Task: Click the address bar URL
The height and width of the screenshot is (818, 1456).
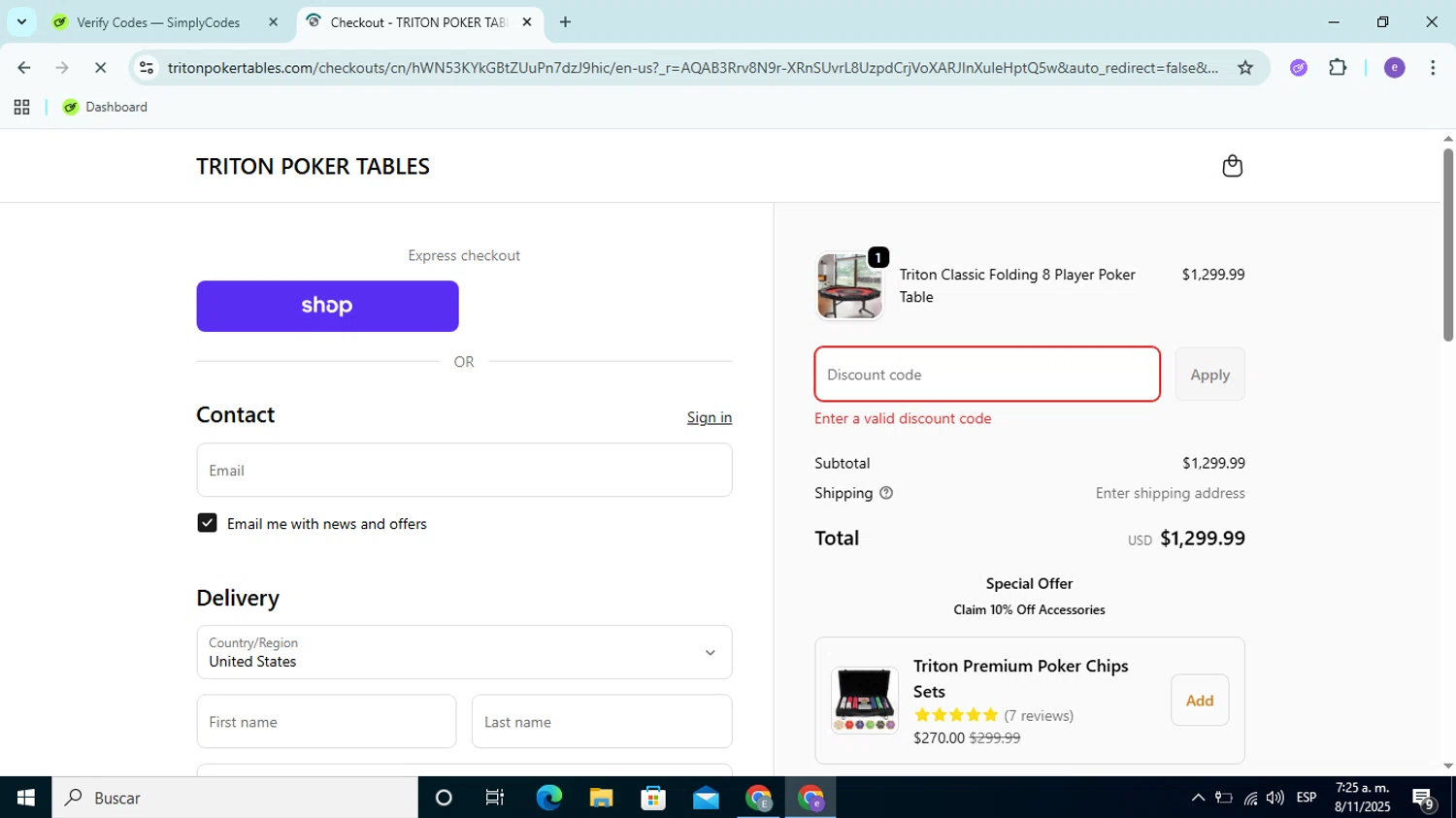Action: click(692, 68)
